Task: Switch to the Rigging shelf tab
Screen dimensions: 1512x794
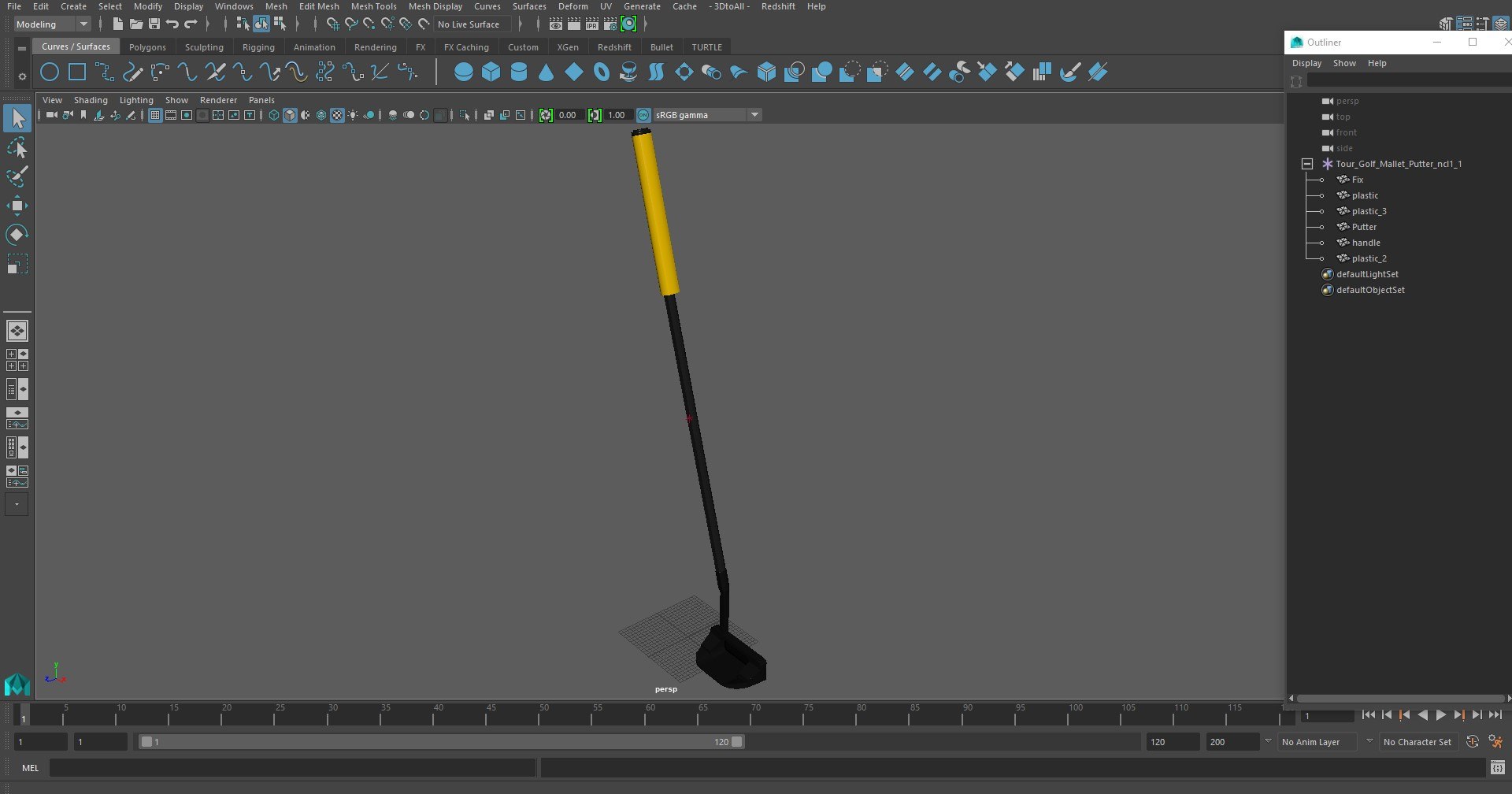Action: click(258, 47)
